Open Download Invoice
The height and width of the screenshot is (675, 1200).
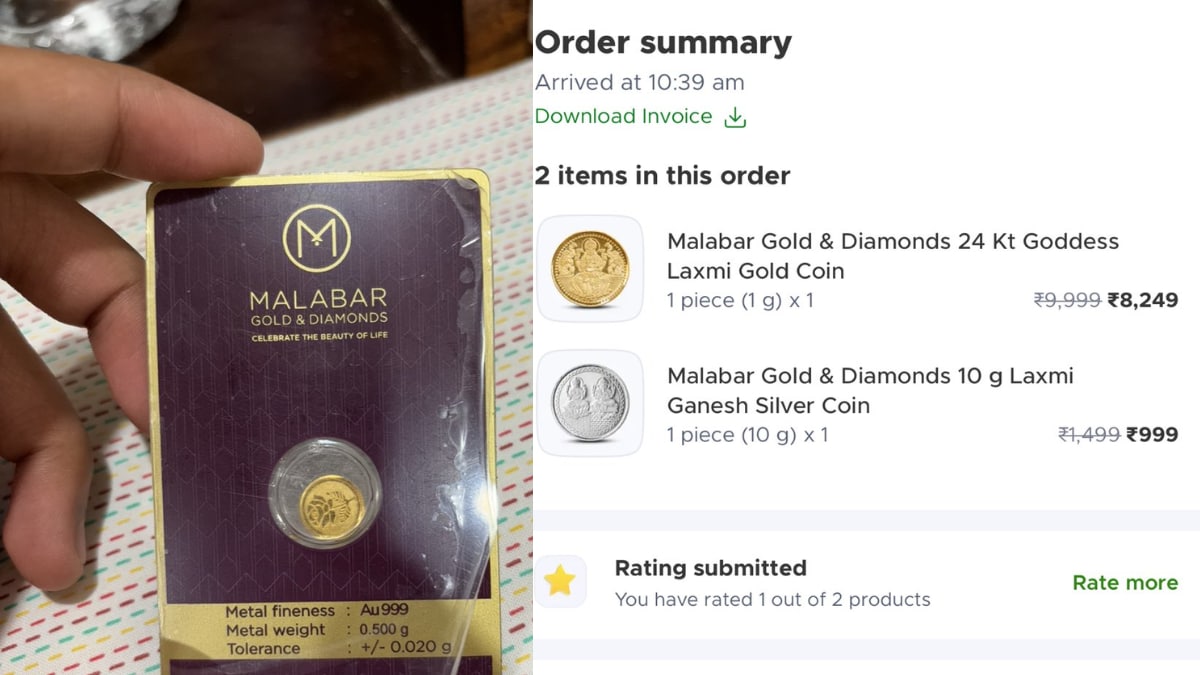[624, 116]
